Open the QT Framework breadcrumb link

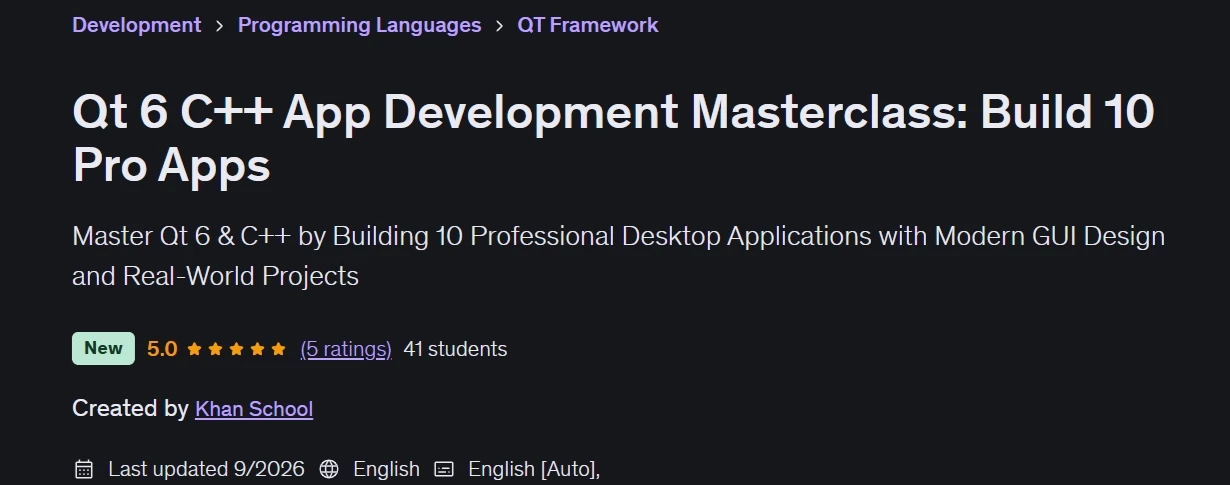[588, 25]
